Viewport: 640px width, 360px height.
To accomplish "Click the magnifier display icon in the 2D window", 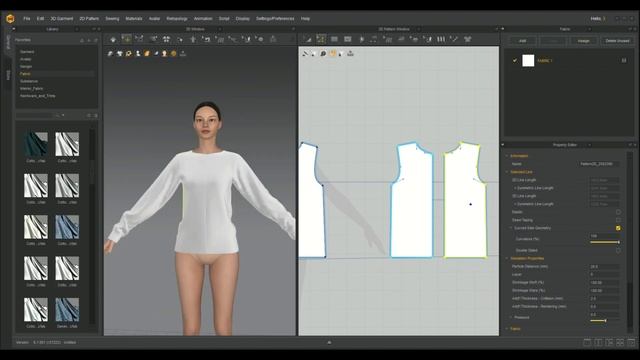I will 323,53.
